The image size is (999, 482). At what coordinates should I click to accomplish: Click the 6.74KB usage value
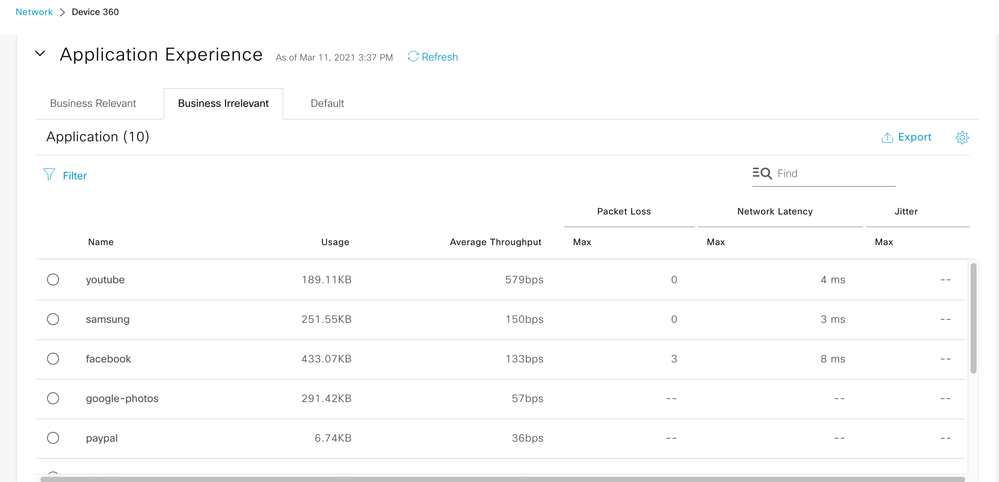(x=333, y=438)
